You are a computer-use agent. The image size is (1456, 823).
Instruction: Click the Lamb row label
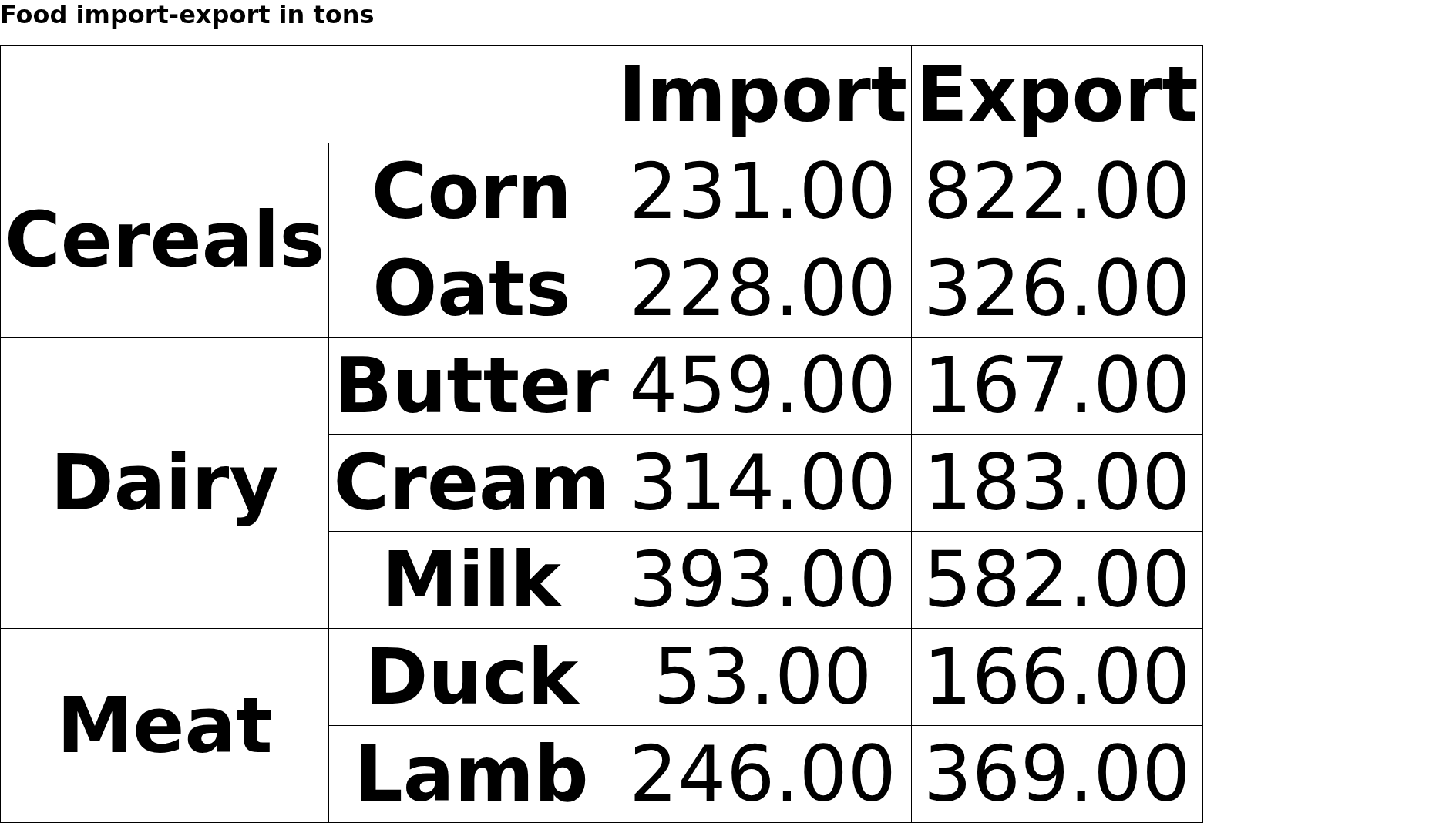point(471,774)
